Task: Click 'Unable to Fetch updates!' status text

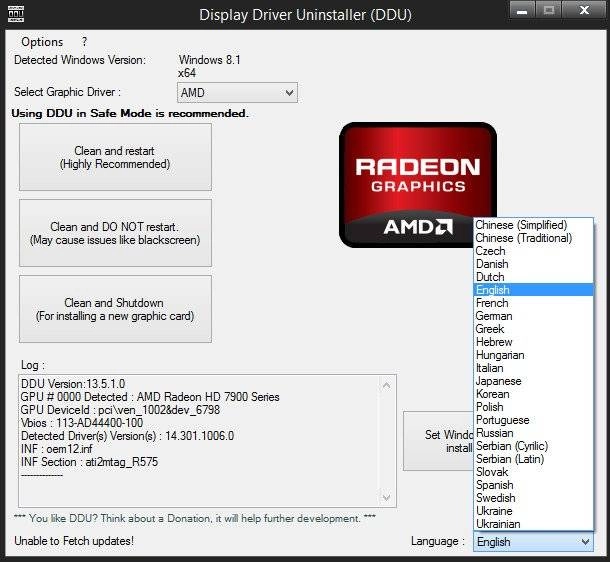Action: tap(74, 541)
